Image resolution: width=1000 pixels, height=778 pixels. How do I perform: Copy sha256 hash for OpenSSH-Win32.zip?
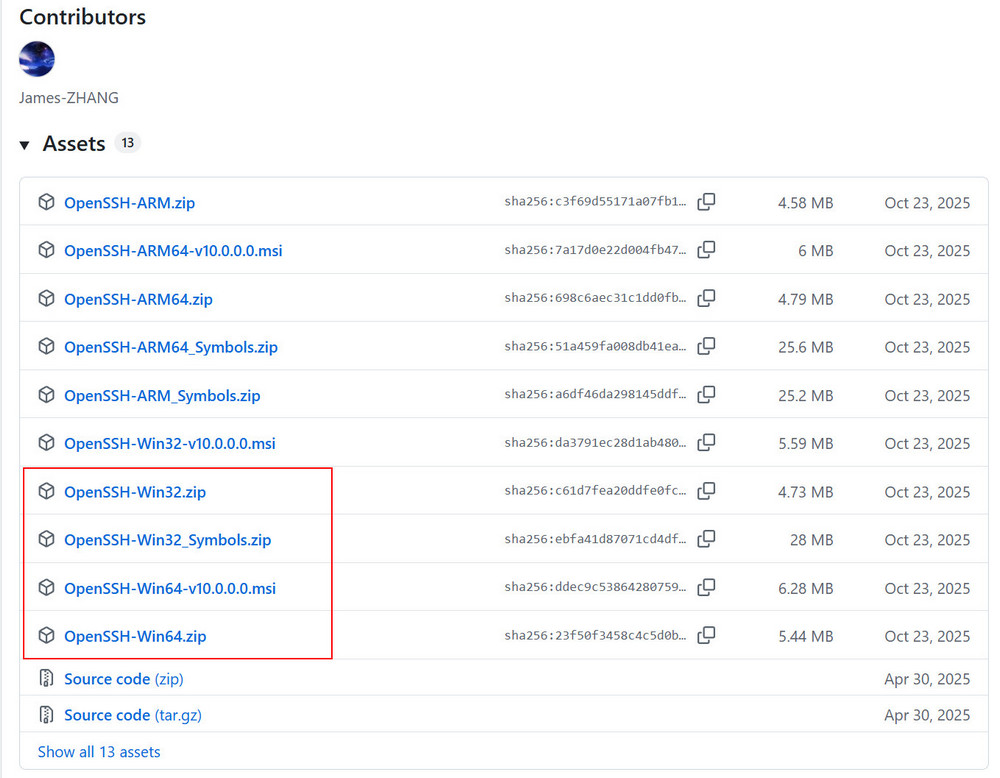coord(706,490)
